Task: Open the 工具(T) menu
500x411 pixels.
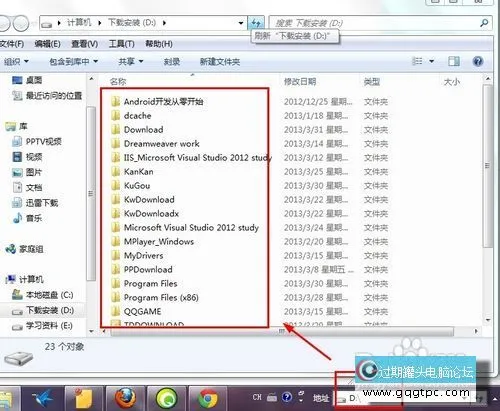Action: coord(122,44)
